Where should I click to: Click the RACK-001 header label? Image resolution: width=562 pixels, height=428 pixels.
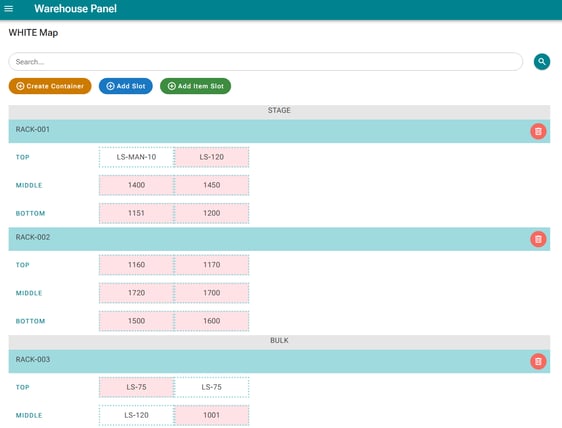point(33,129)
